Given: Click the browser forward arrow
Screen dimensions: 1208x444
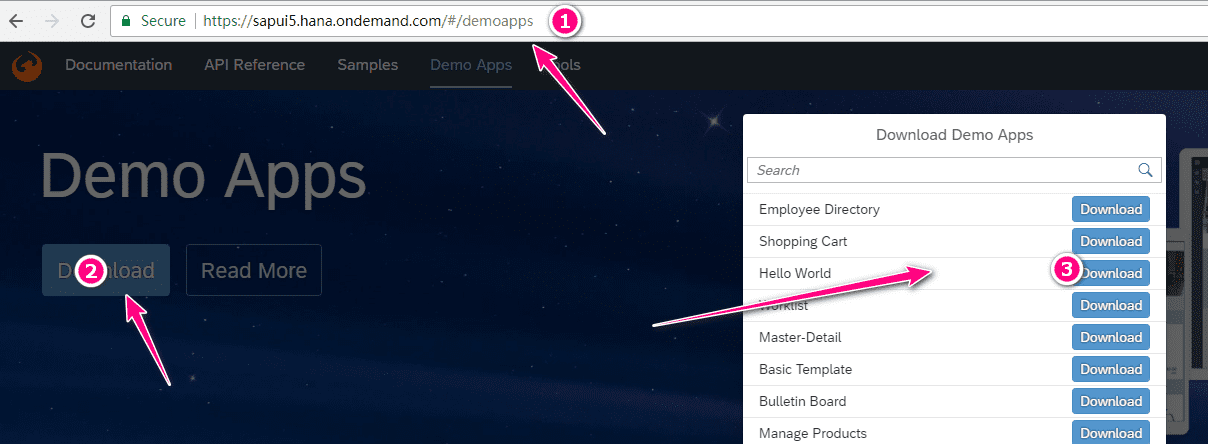Looking at the screenshot, I should 52,20.
